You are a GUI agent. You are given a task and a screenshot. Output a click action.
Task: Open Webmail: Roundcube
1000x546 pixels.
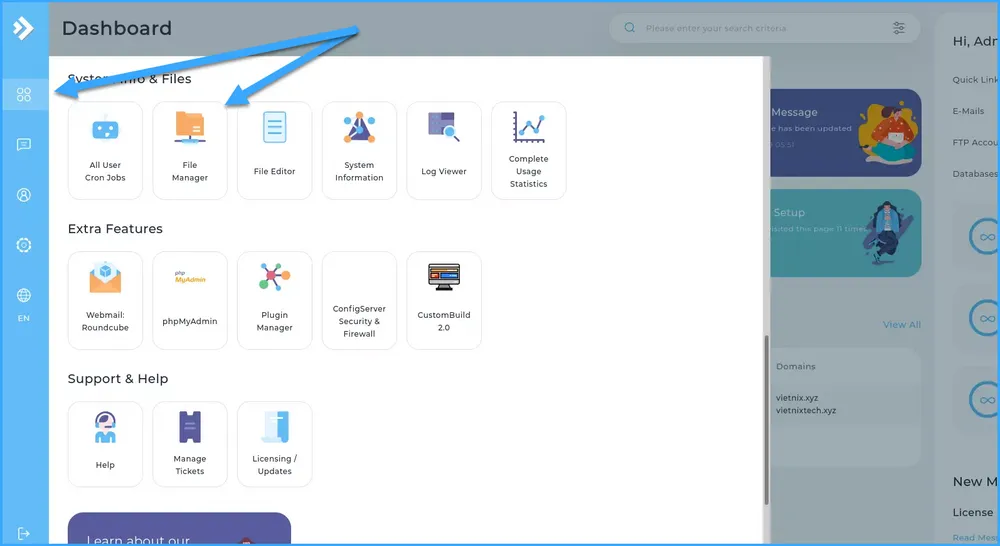[105, 300]
